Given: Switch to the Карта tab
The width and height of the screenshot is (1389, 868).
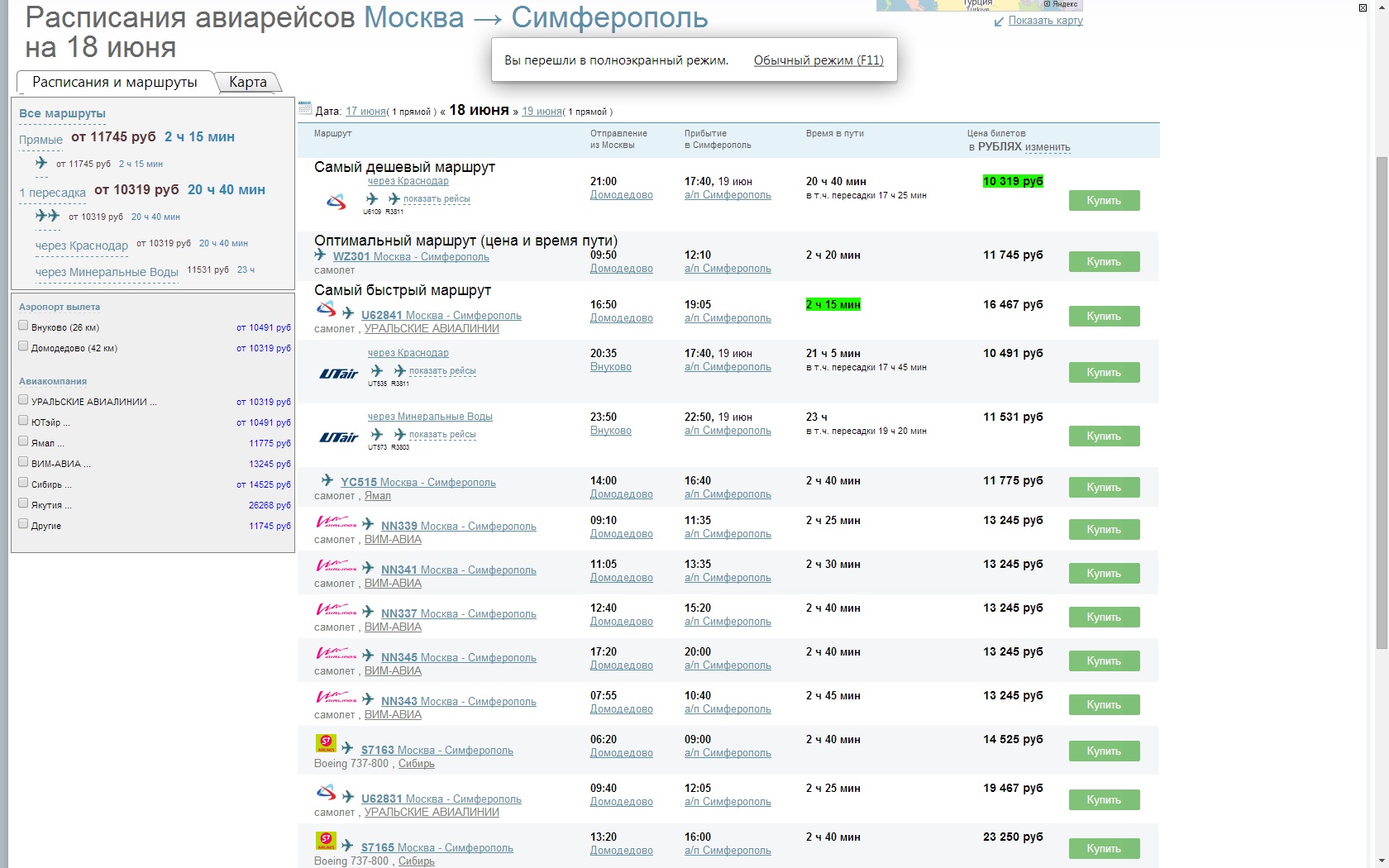Looking at the screenshot, I should click(x=248, y=82).
